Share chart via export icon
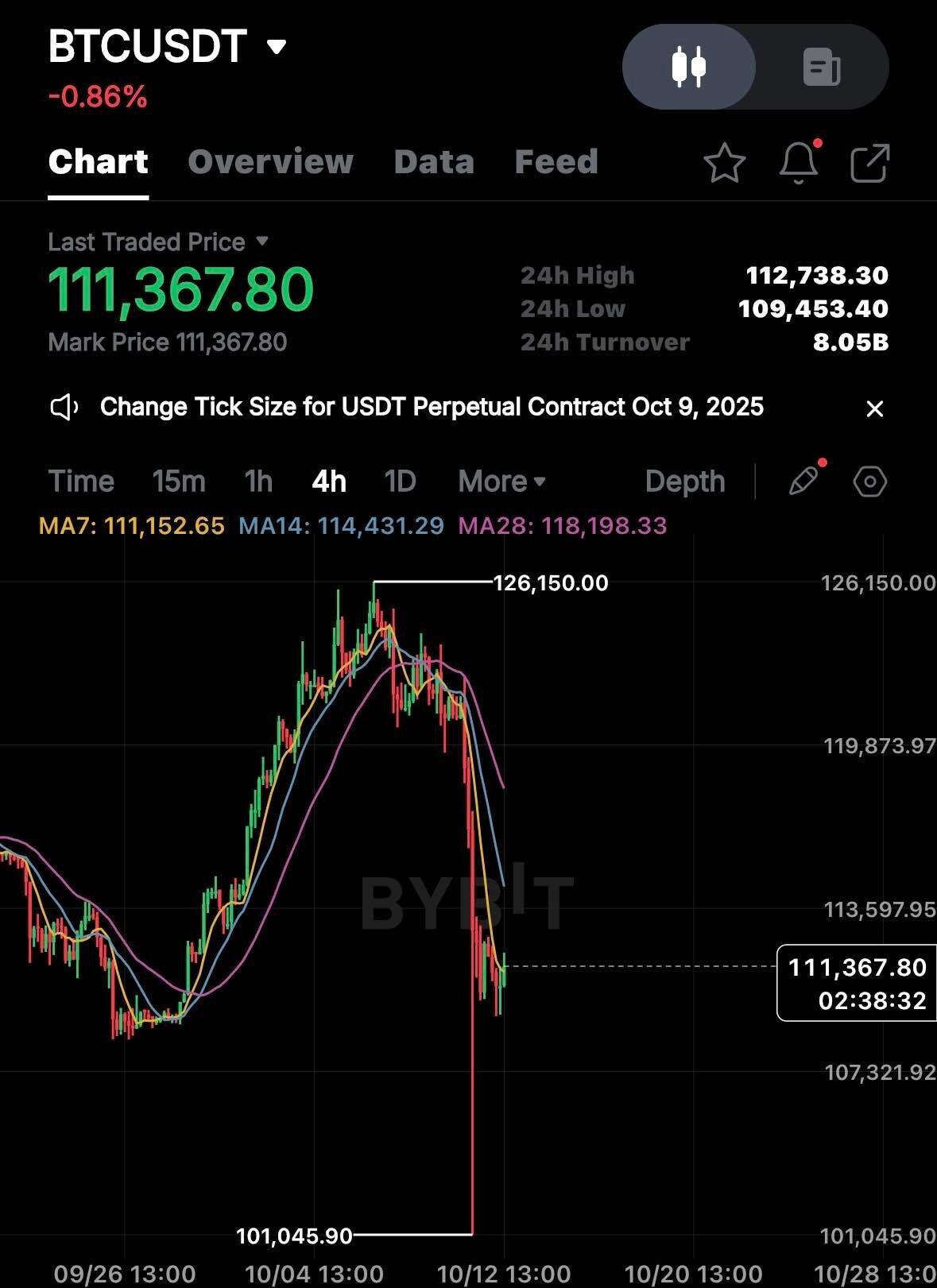Viewport: 937px width, 1288px height. [x=869, y=164]
